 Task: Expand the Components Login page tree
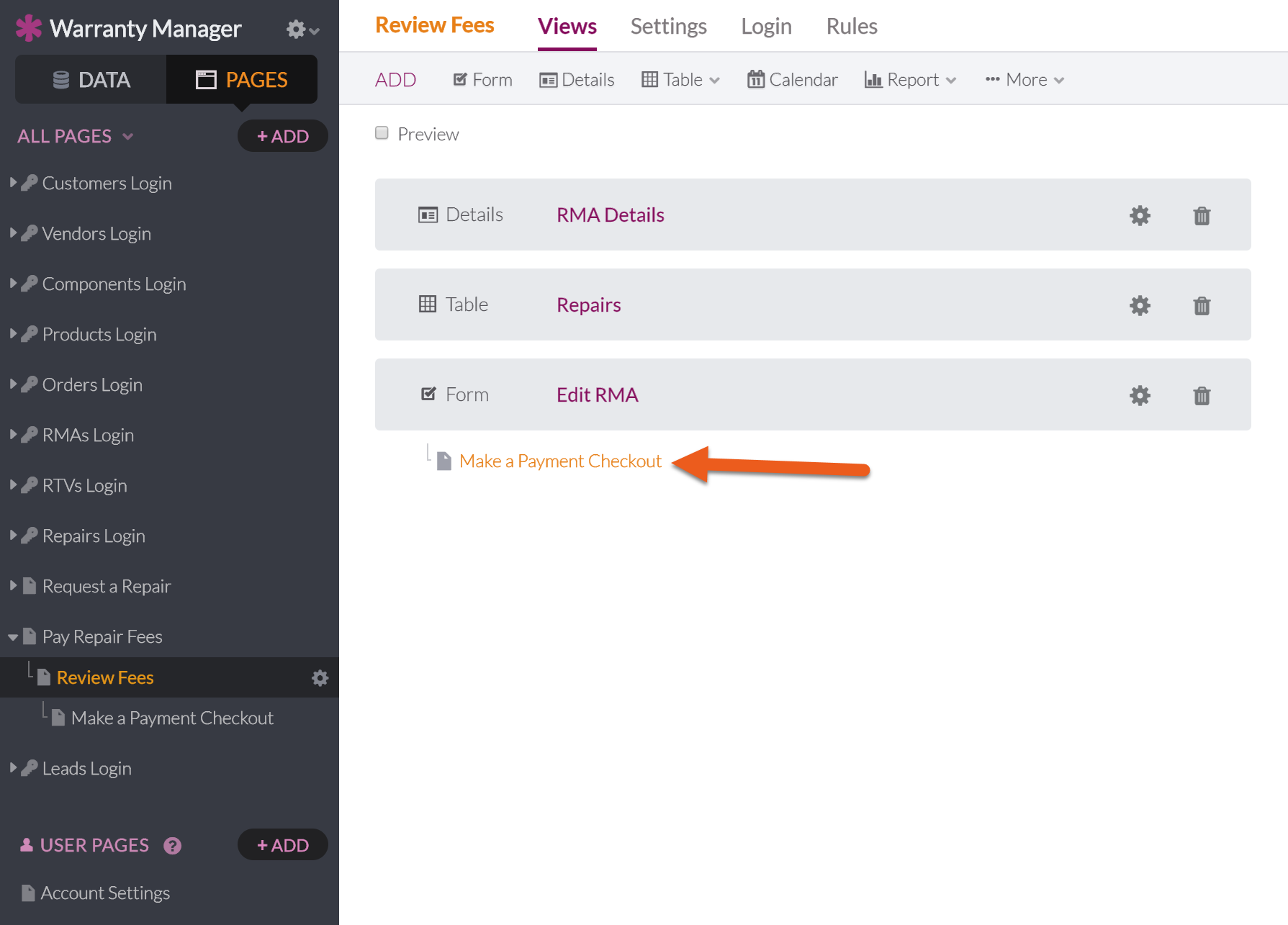13,284
